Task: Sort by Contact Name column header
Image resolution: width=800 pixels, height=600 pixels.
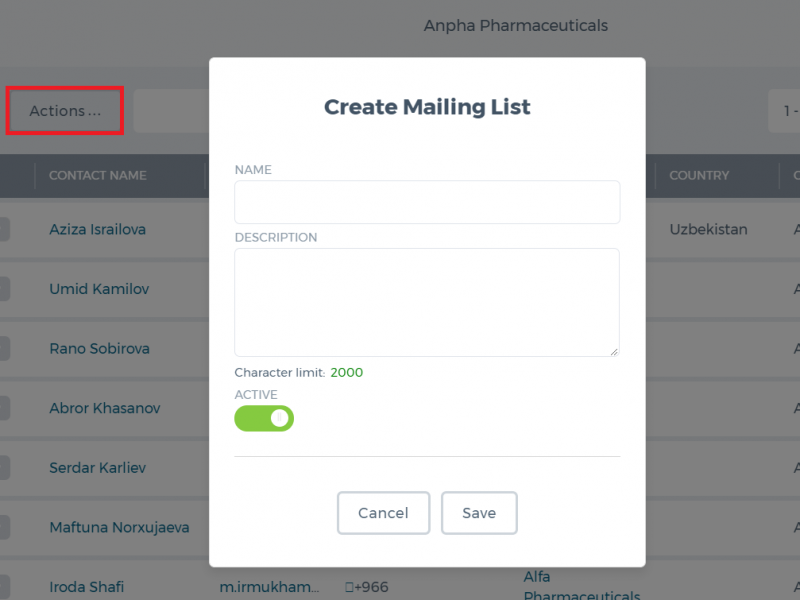Action: (x=97, y=176)
